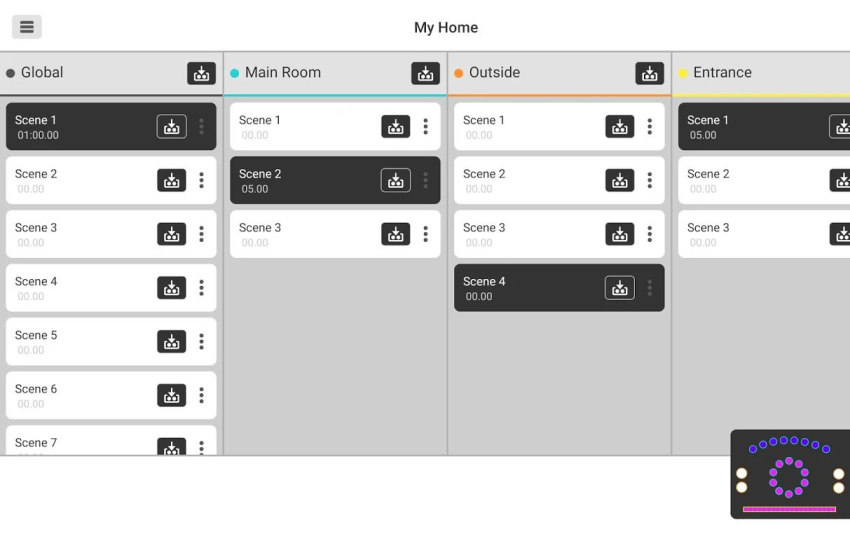Image resolution: width=850 pixels, height=536 pixels.
Task: Click the Main Room header save icon
Action: click(426, 73)
